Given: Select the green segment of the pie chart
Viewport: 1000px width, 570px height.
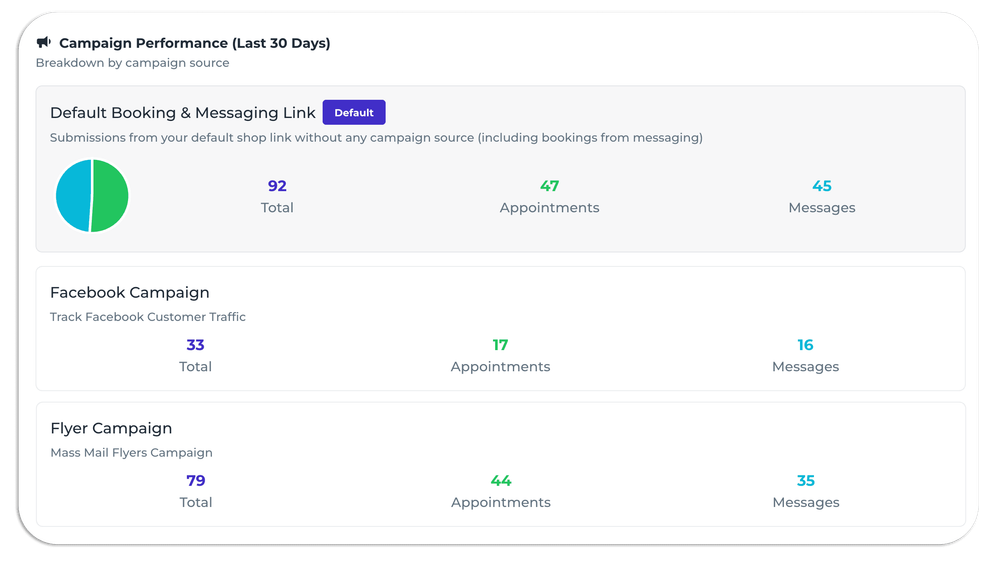Looking at the screenshot, I should [x=110, y=196].
